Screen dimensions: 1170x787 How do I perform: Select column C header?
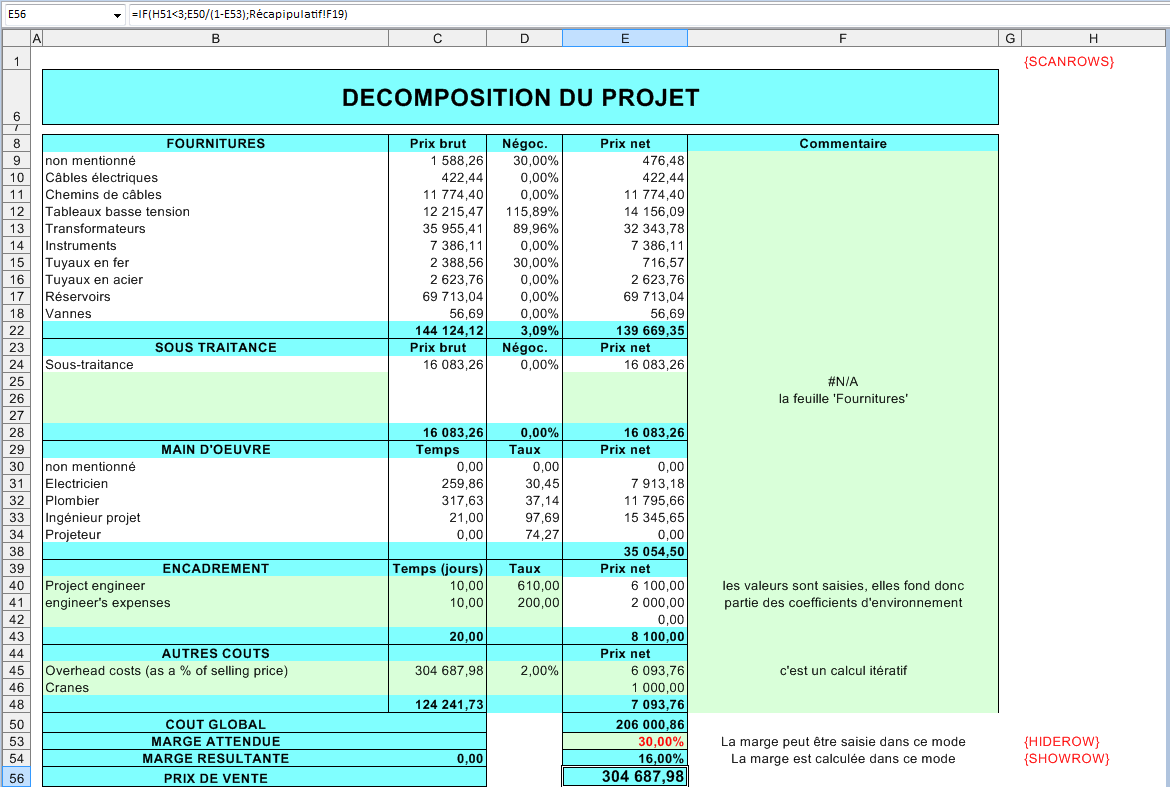437,38
